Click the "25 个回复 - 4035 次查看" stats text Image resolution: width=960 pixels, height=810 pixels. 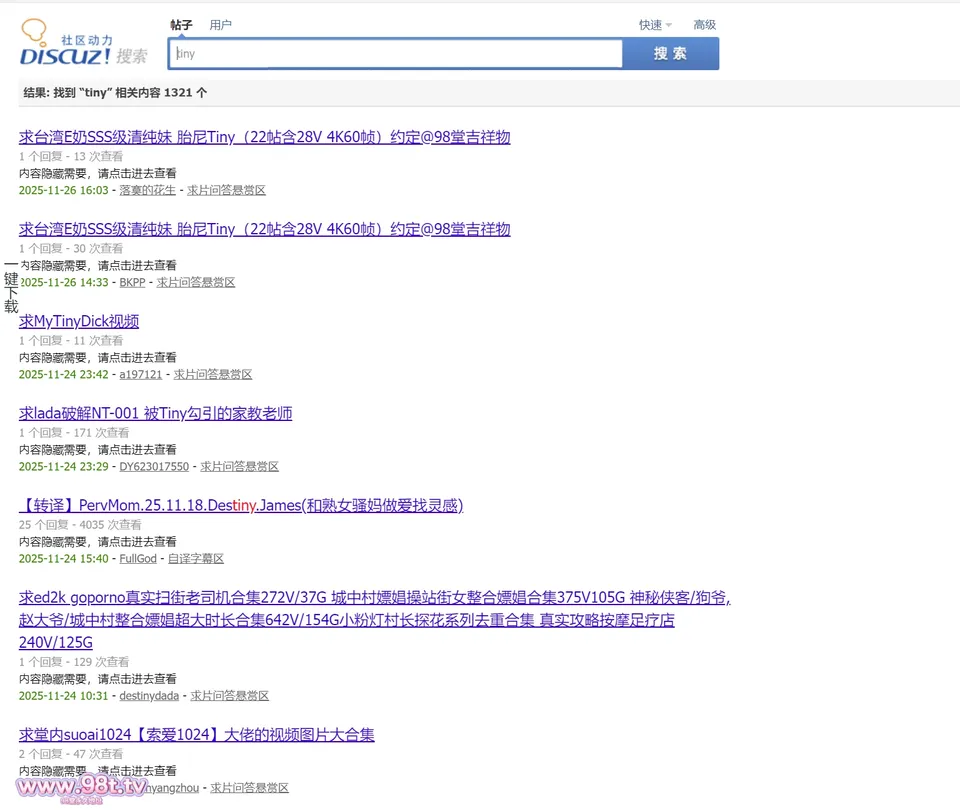[x=80, y=525]
